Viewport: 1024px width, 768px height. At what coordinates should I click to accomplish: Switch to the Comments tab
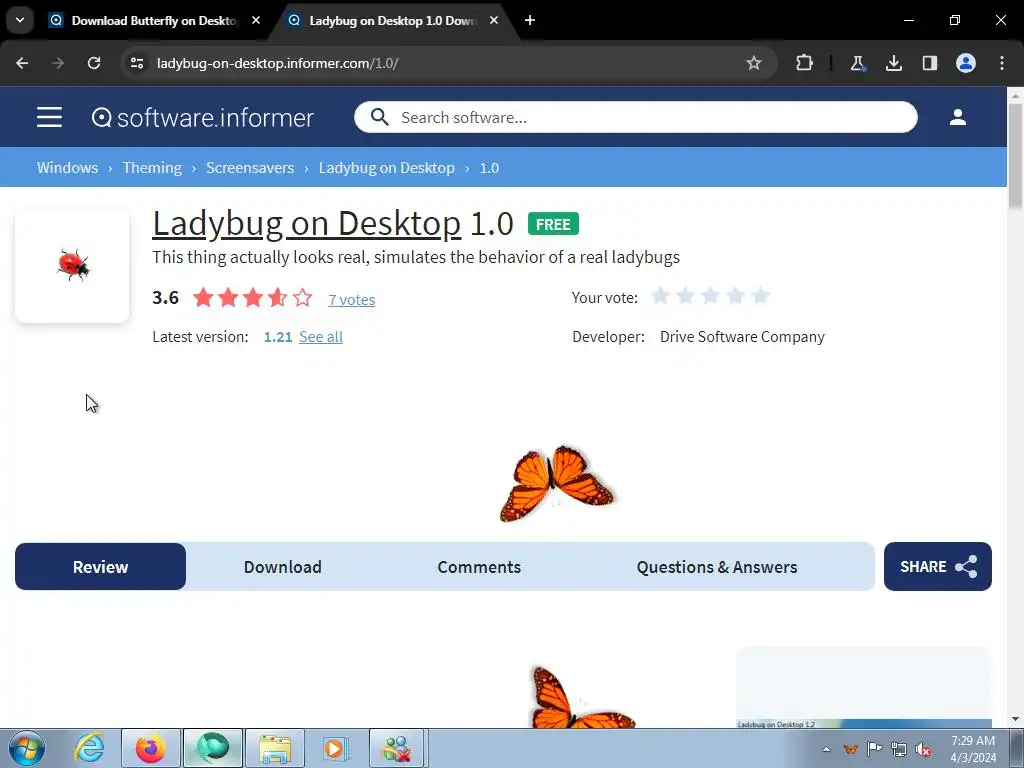click(479, 567)
